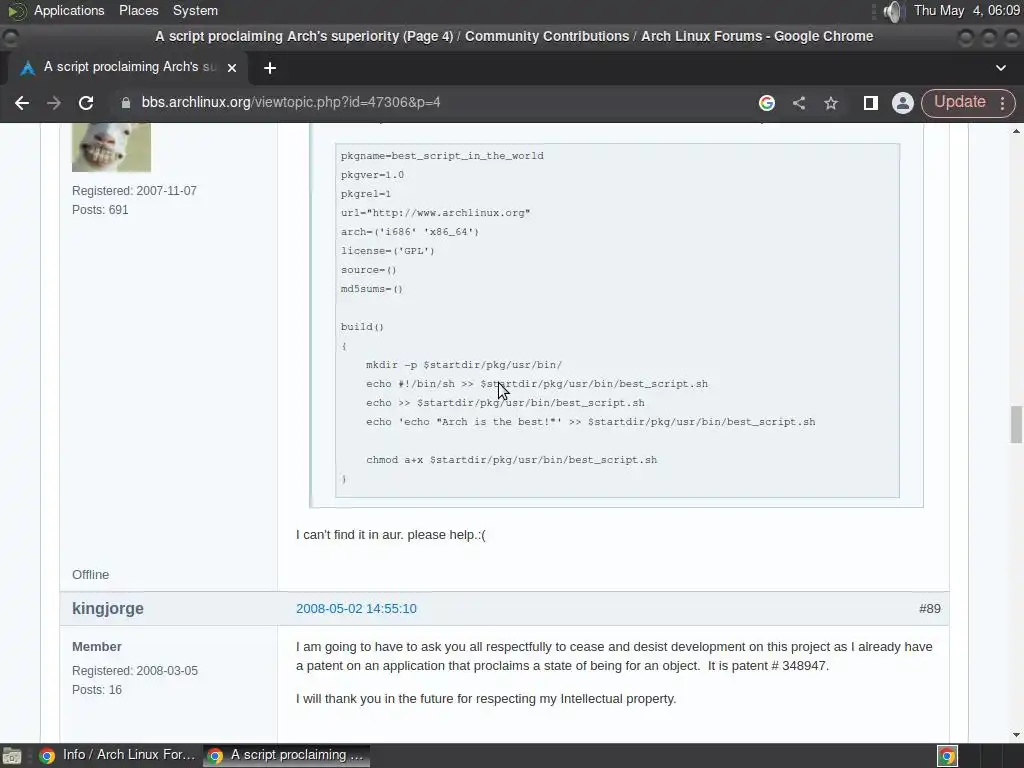This screenshot has height=768, width=1024.
Task: Click the date and time clock
Action: pyautogui.click(x=967, y=10)
